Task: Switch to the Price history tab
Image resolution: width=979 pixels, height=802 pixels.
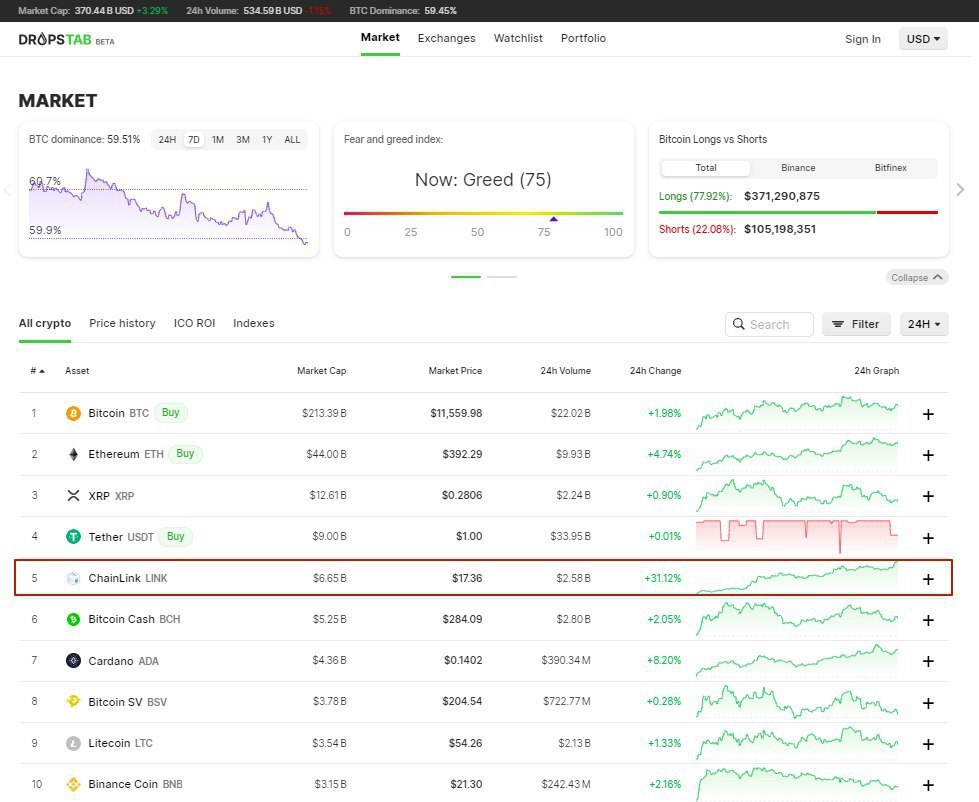Action: click(122, 323)
